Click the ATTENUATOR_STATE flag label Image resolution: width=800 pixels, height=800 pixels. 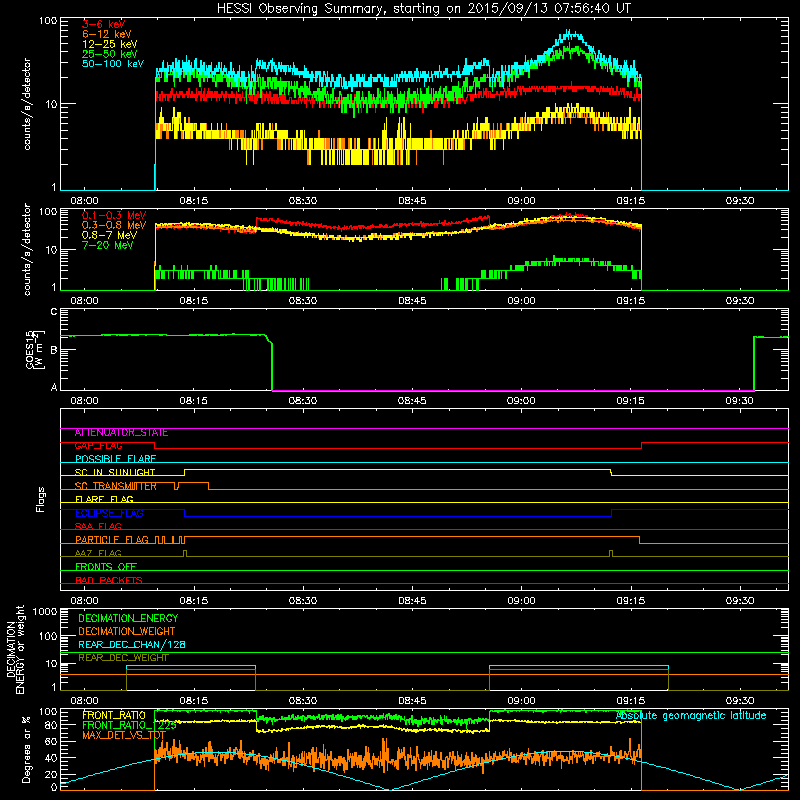(121, 433)
